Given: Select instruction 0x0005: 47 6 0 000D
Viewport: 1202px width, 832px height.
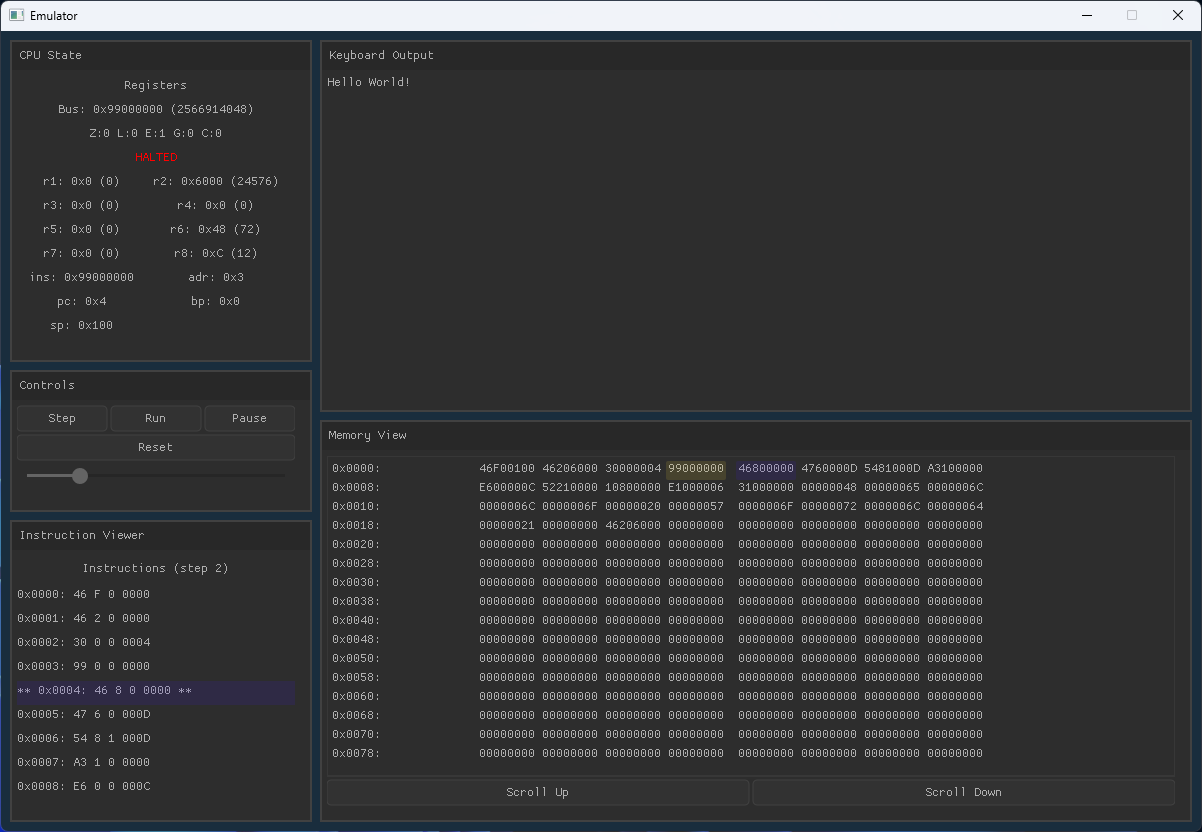Looking at the screenshot, I should (83, 714).
